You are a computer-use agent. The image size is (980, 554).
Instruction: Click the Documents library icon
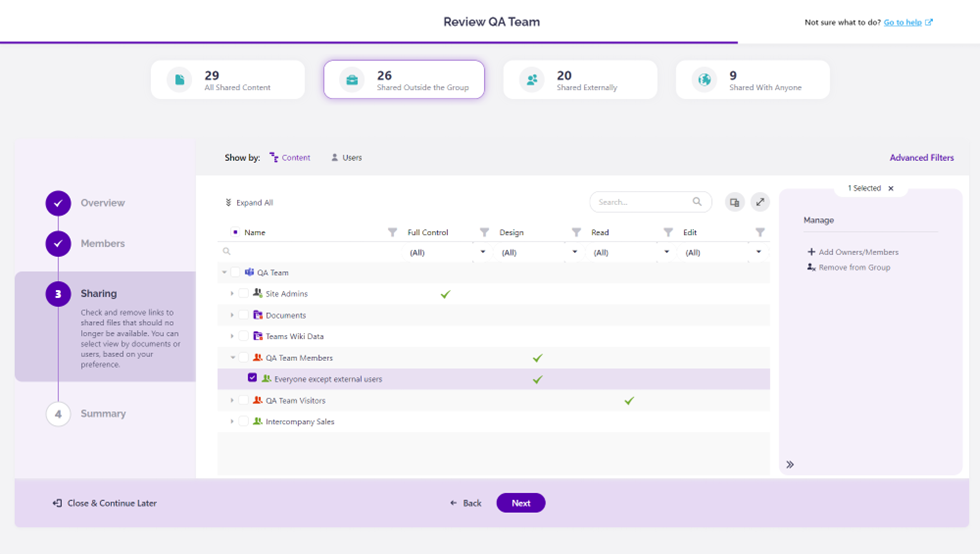point(258,315)
